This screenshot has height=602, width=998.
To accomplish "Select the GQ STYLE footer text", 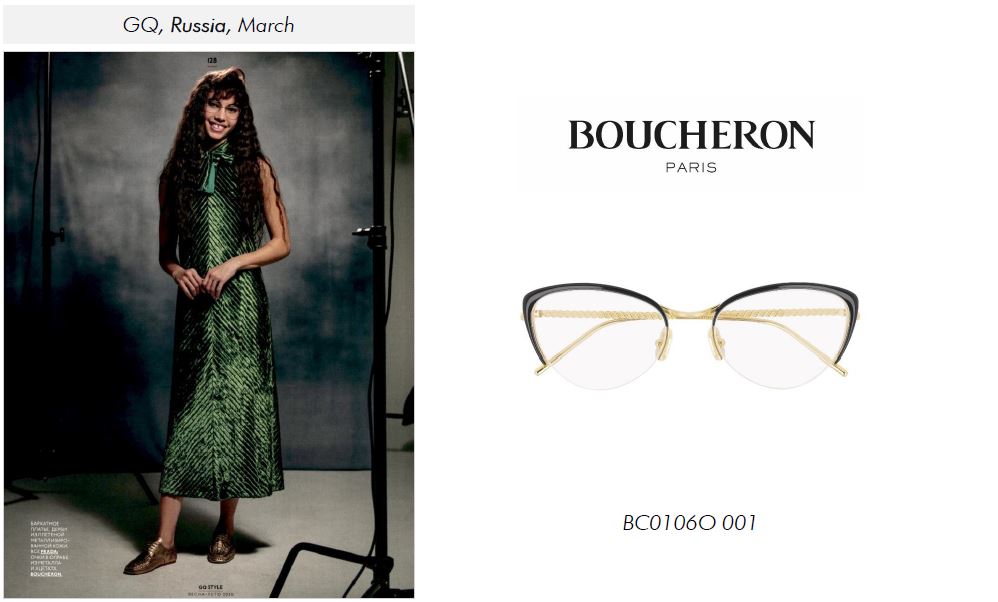I will [x=211, y=587].
